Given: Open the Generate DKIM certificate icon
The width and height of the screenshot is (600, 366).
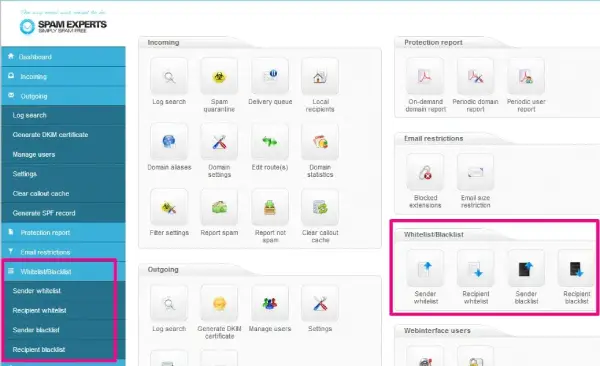Looking at the screenshot, I should point(219,303).
